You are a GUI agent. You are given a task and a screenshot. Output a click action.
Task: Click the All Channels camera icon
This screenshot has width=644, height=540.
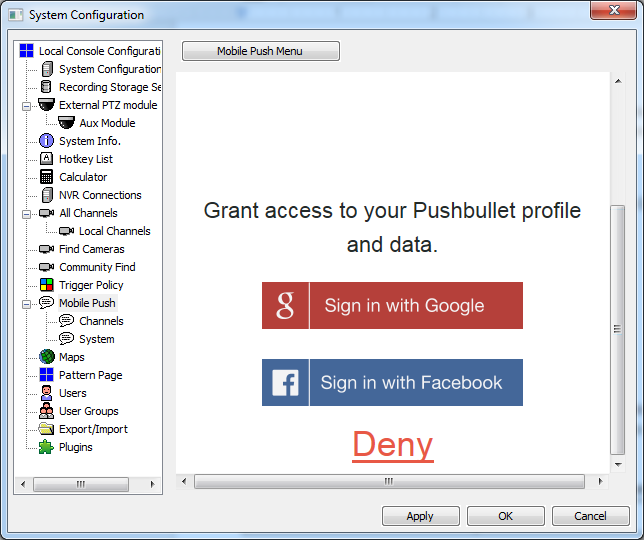46,213
